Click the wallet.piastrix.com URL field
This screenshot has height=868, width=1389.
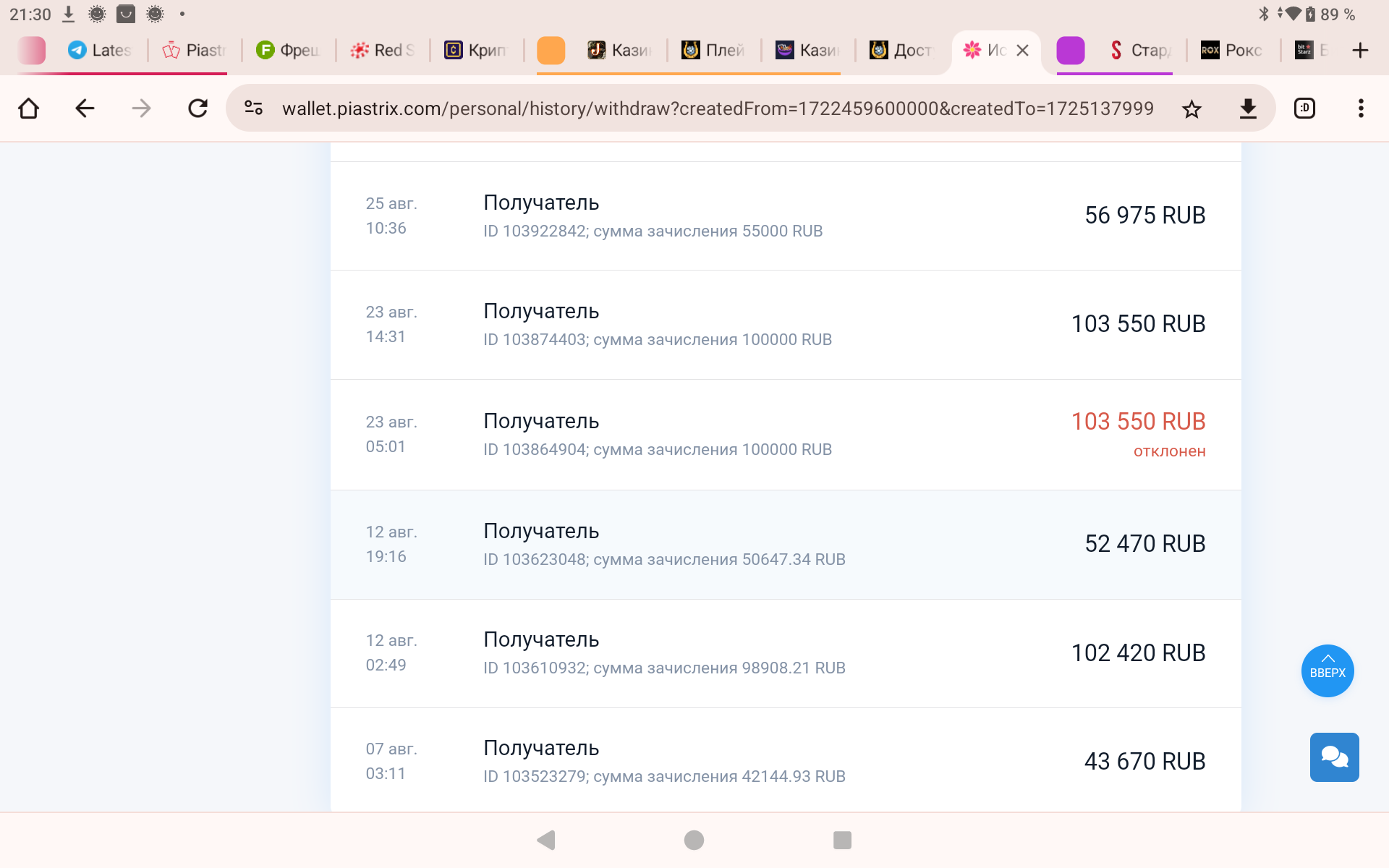tap(716, 109)
